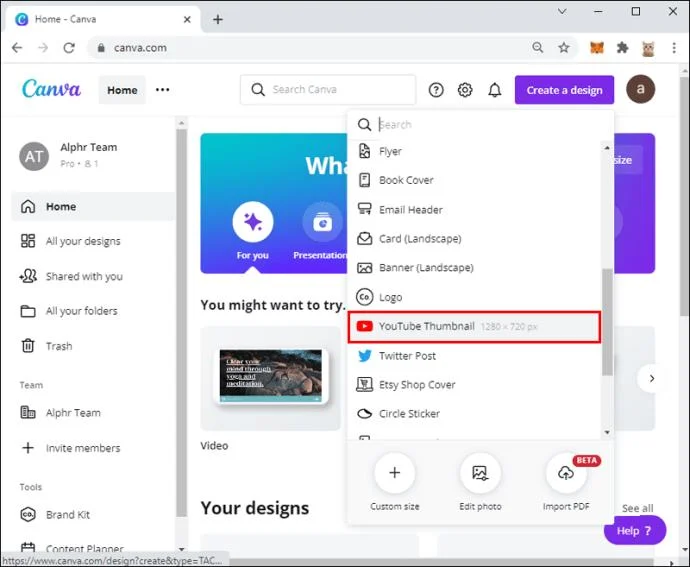690x567 pixels.
Task: Open Shared with you
Action: (x=93, y=276)
